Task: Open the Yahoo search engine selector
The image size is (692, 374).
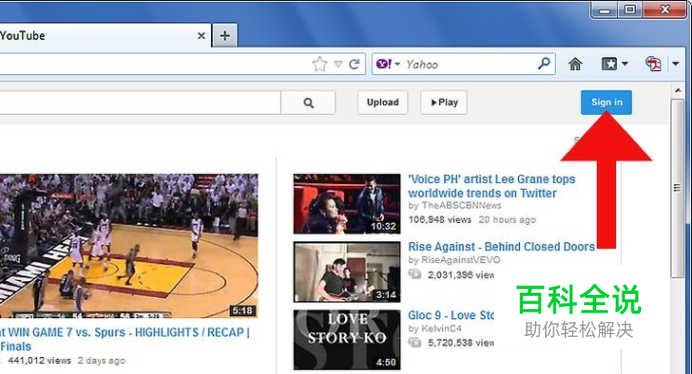Action: tap(388, 64)
